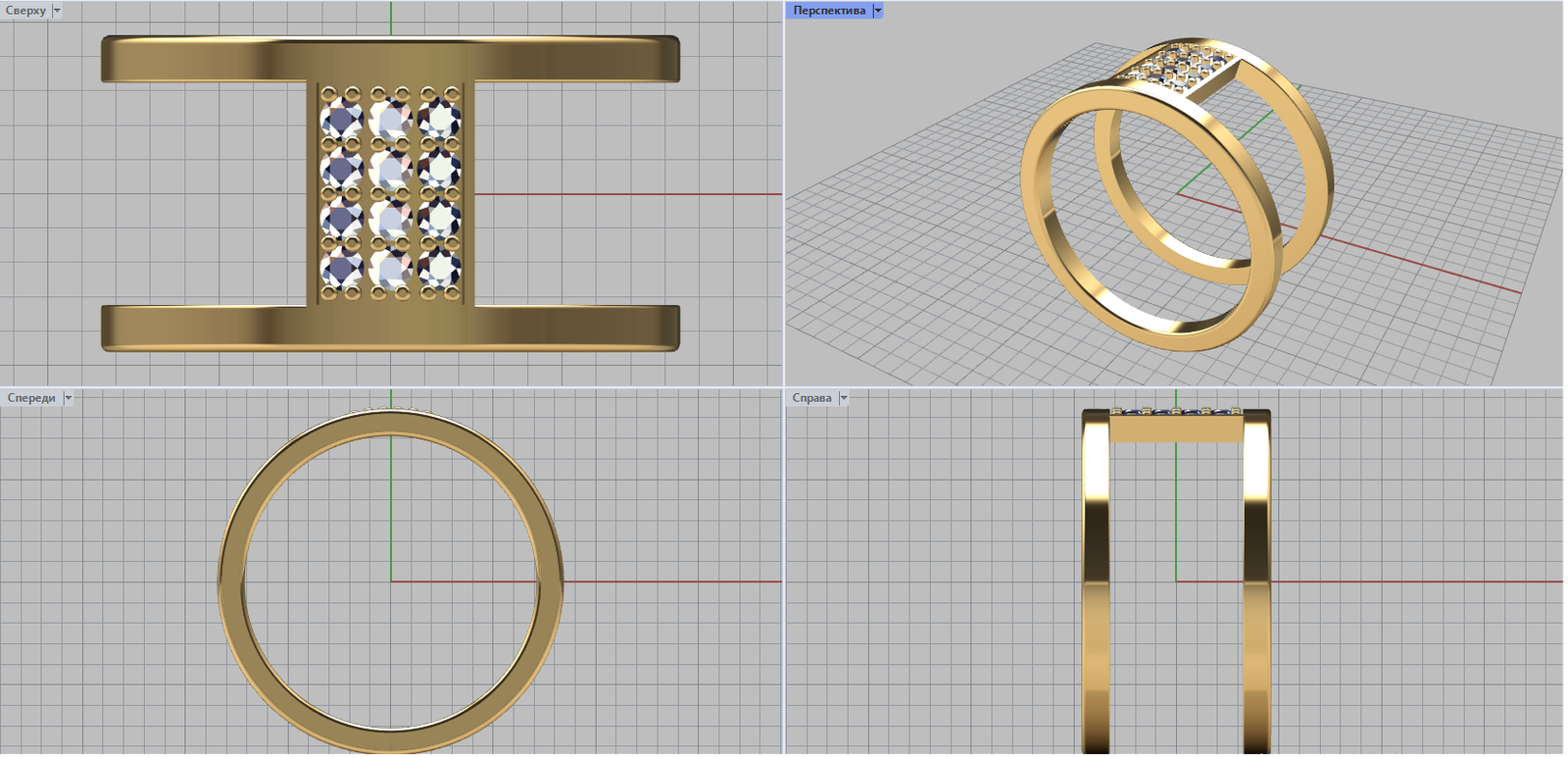Select the left band in right view

(1096, 588)
